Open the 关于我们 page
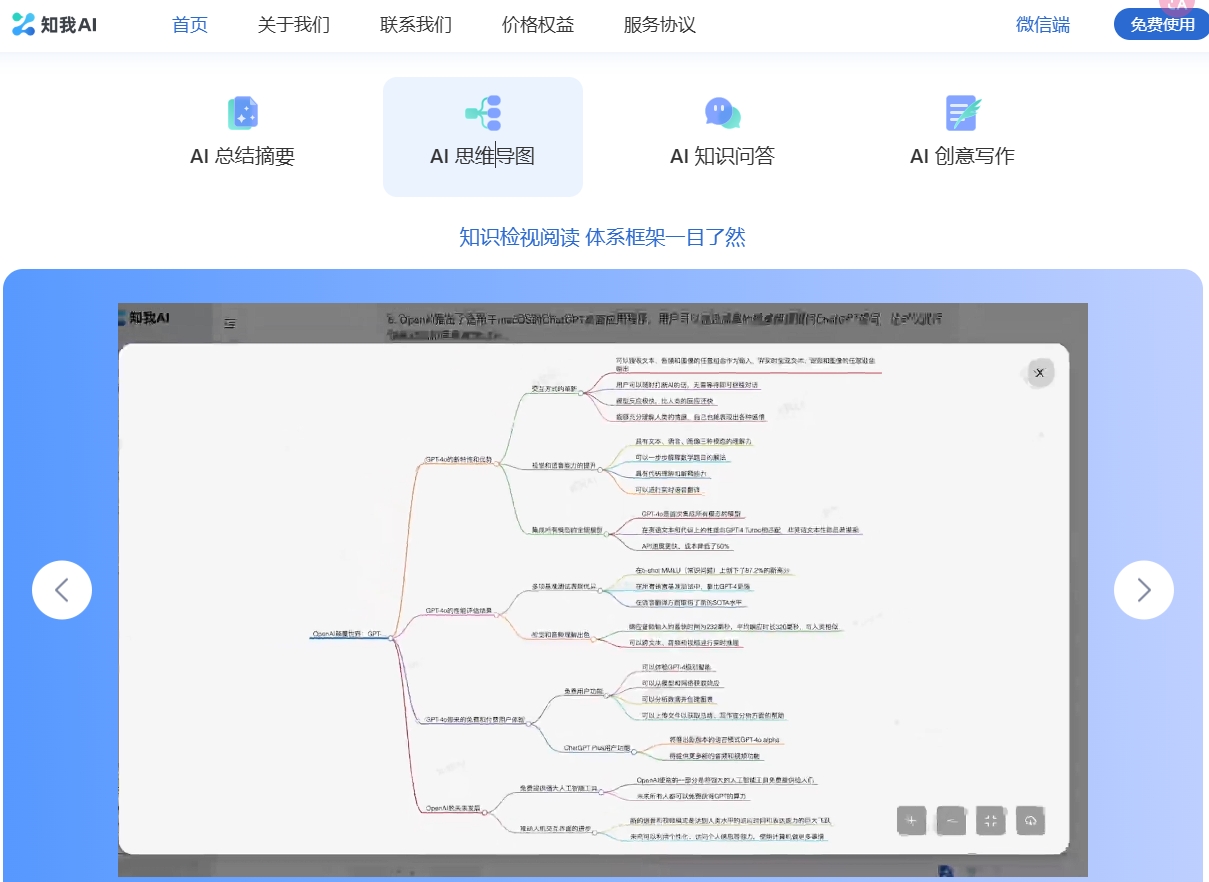Image resolution: width=1209 pixels, height=882 pixels. coord(293,25)
